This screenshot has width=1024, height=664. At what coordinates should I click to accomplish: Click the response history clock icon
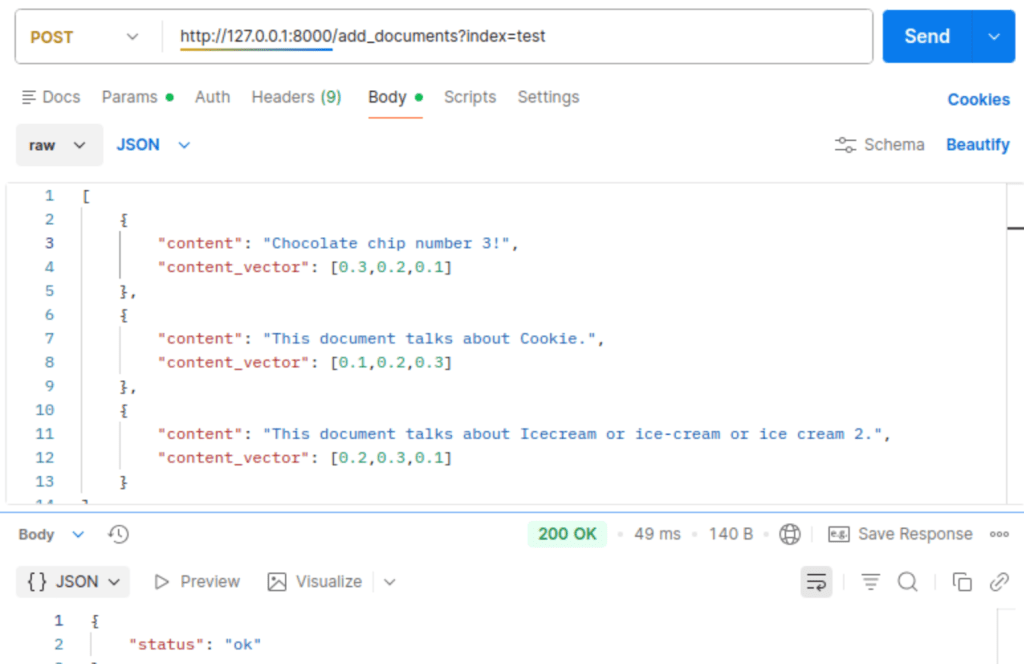point(119,534)
